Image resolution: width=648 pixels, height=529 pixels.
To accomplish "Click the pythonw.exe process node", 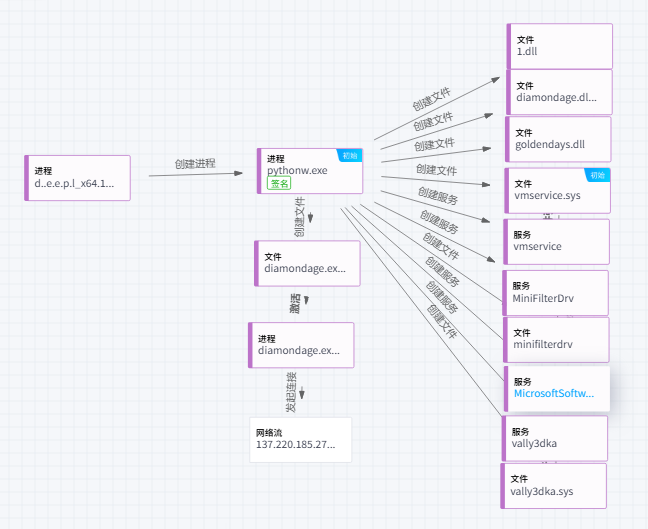I will tap(310, 171).
